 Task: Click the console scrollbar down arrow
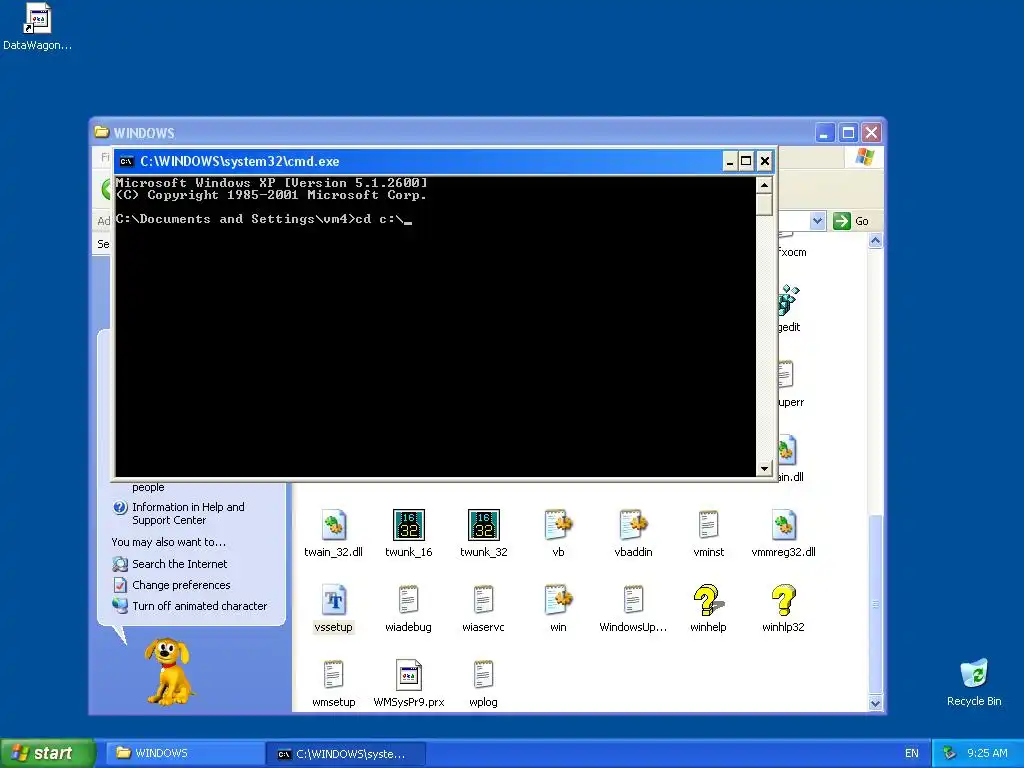(x=764, y=468)
